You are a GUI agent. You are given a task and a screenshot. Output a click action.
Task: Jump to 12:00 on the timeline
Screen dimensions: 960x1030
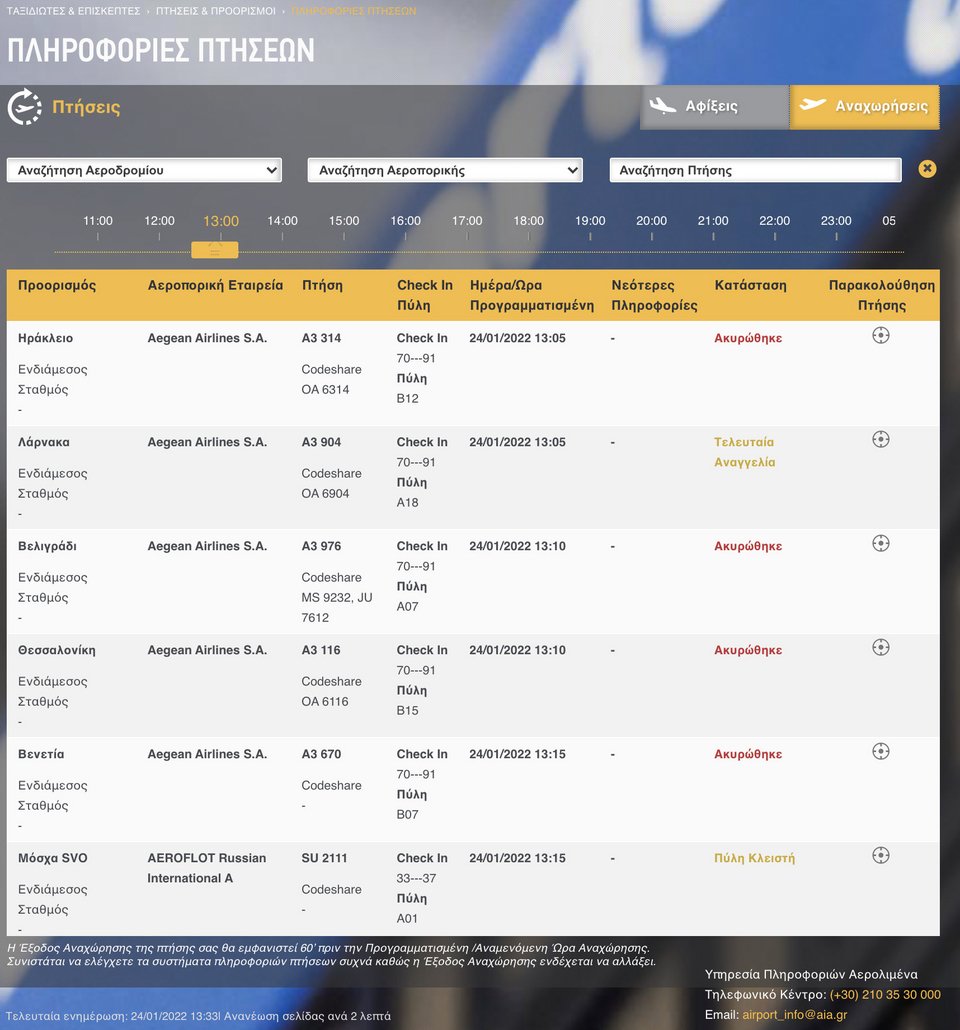pos(160,221)
